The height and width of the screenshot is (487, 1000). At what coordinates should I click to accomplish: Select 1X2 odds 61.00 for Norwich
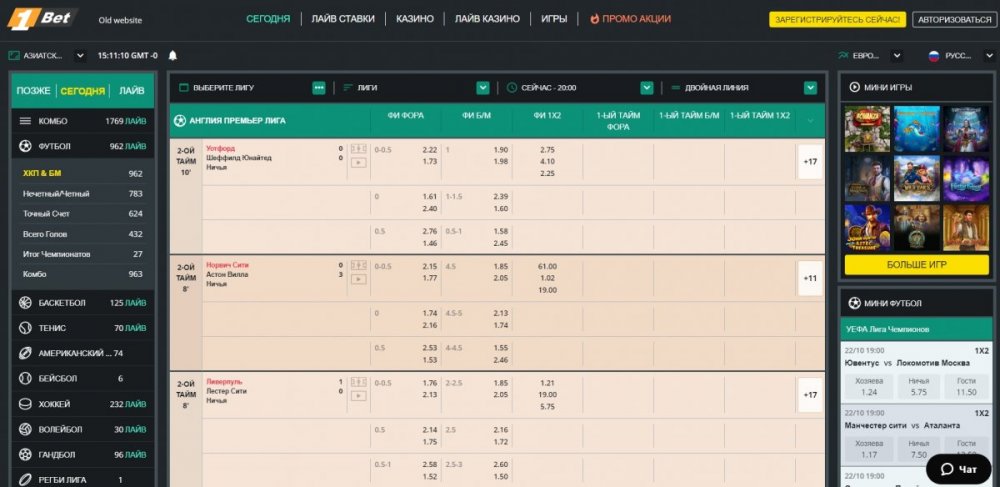click(x=547, y=266)
